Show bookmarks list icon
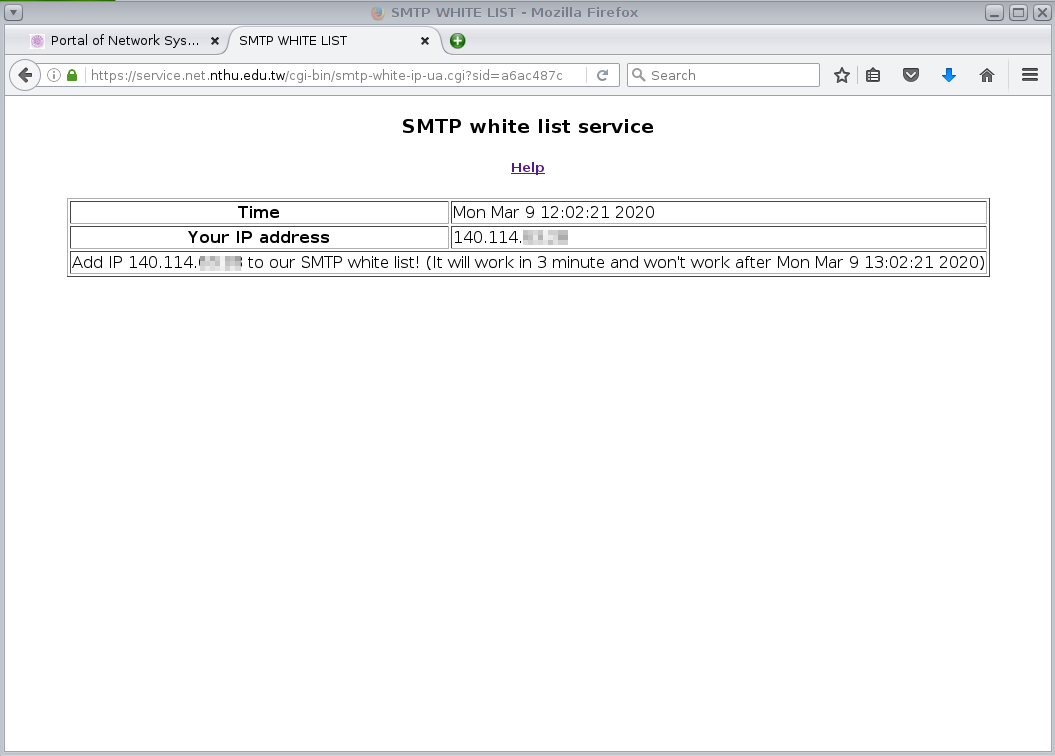This screenshot has height=756, width=1055. (x=873, y=75)
